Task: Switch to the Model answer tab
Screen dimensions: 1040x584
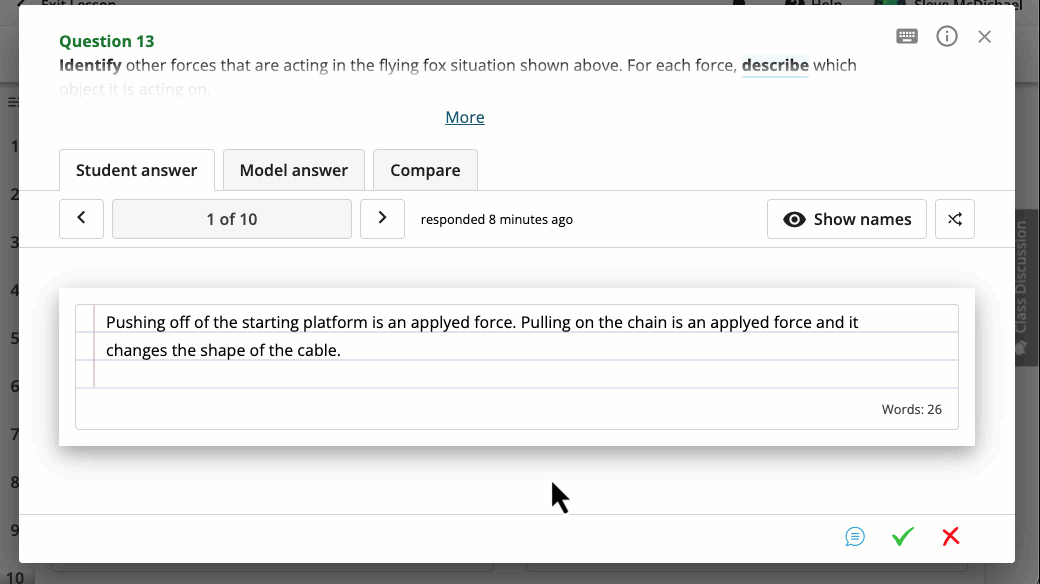Action: [x=293, y=170]
